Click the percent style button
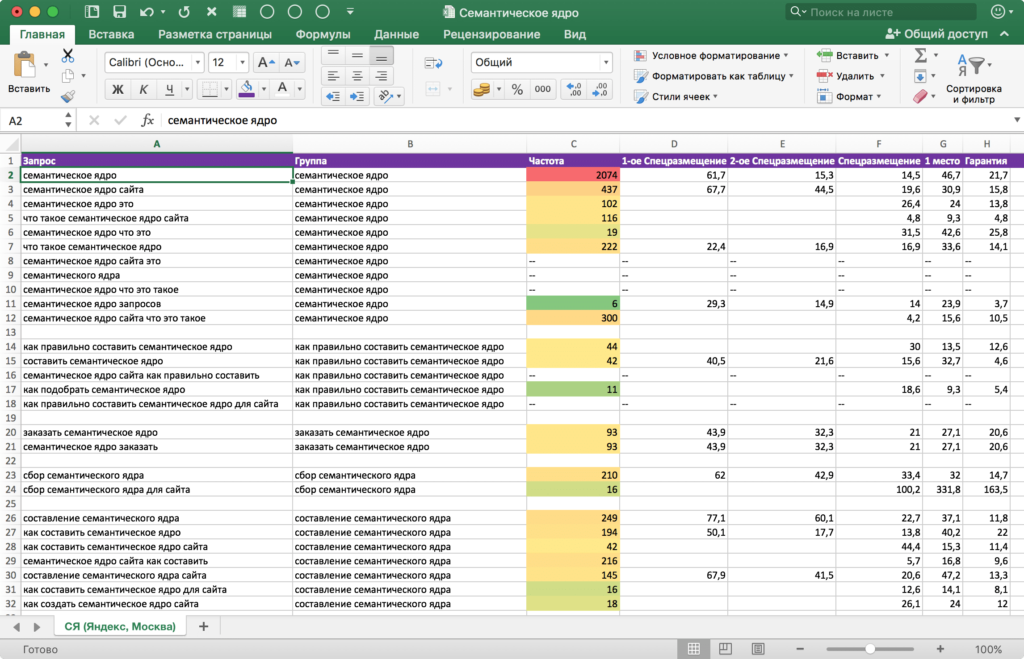This screenshot has height=659, width=1024. [517, 89]
